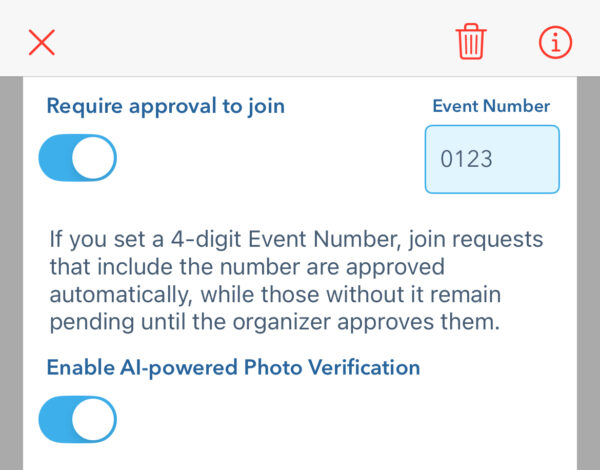Screen dimensions: 600x470
Task: Click the "Enable AI-powered Photo Verification" heading
Action: pos(233,367)
